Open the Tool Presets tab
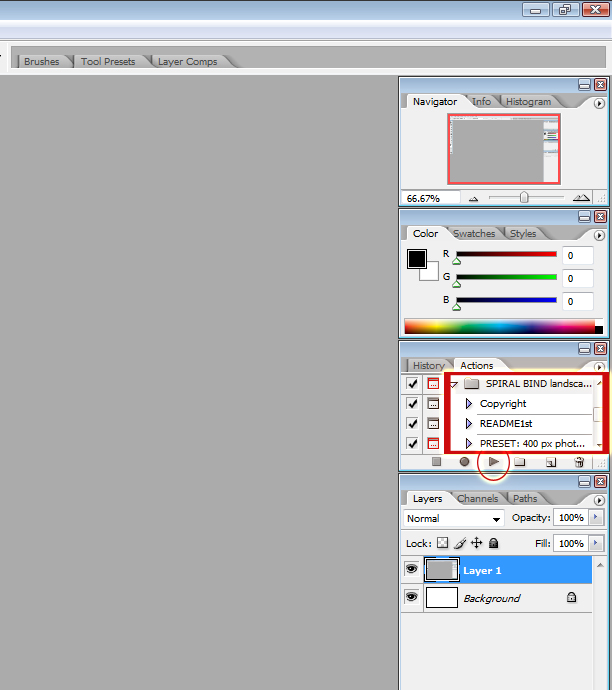612x690 pixels. (x=108, y=62)
